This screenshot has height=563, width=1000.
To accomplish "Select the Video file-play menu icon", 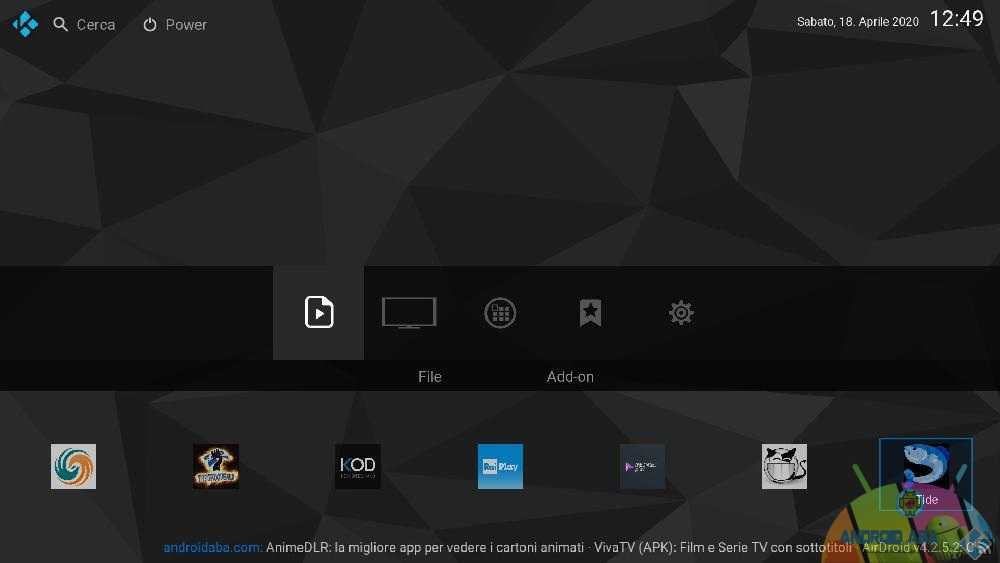I will click(319, 312).
